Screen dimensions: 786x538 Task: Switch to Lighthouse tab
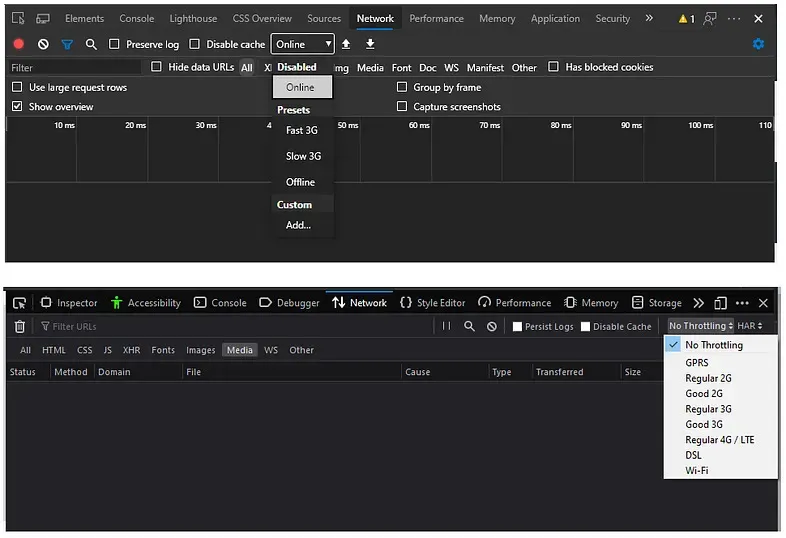click(x=193, y=19)
